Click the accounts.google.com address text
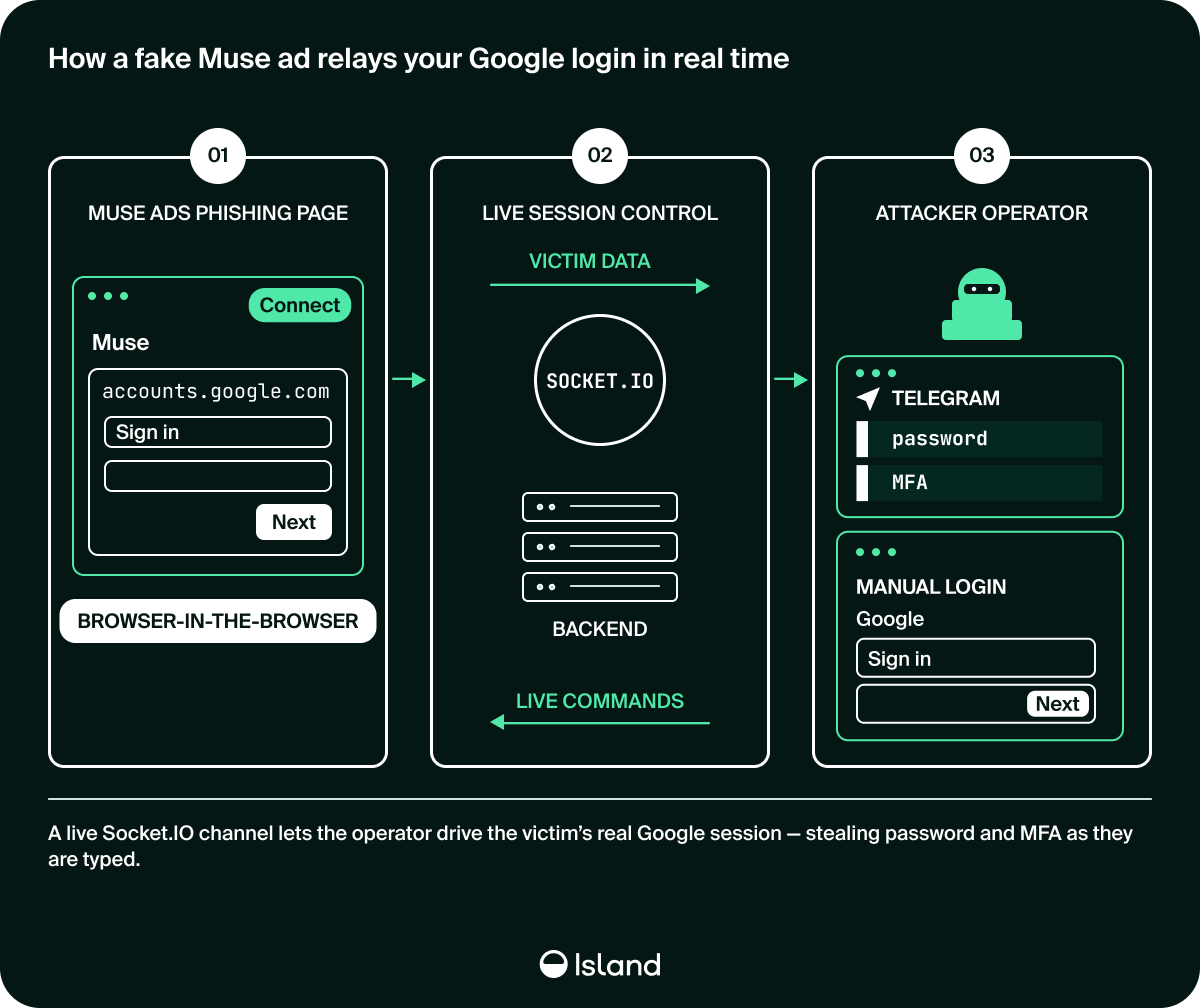 (x=216, y=391)
